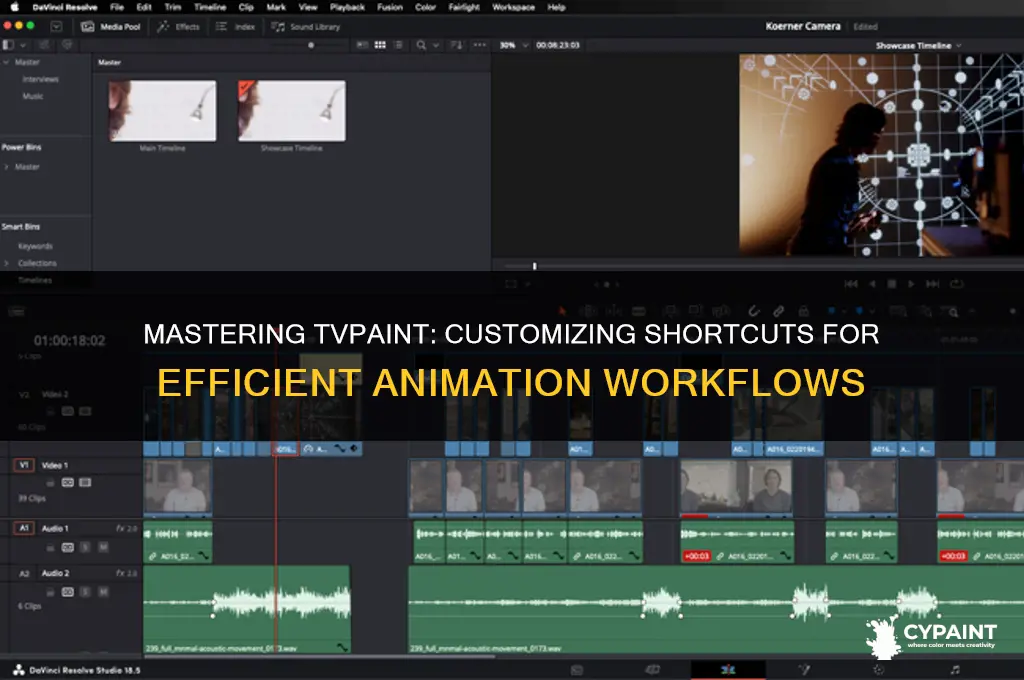Switch media pool to thumbnail grid view

380,45
